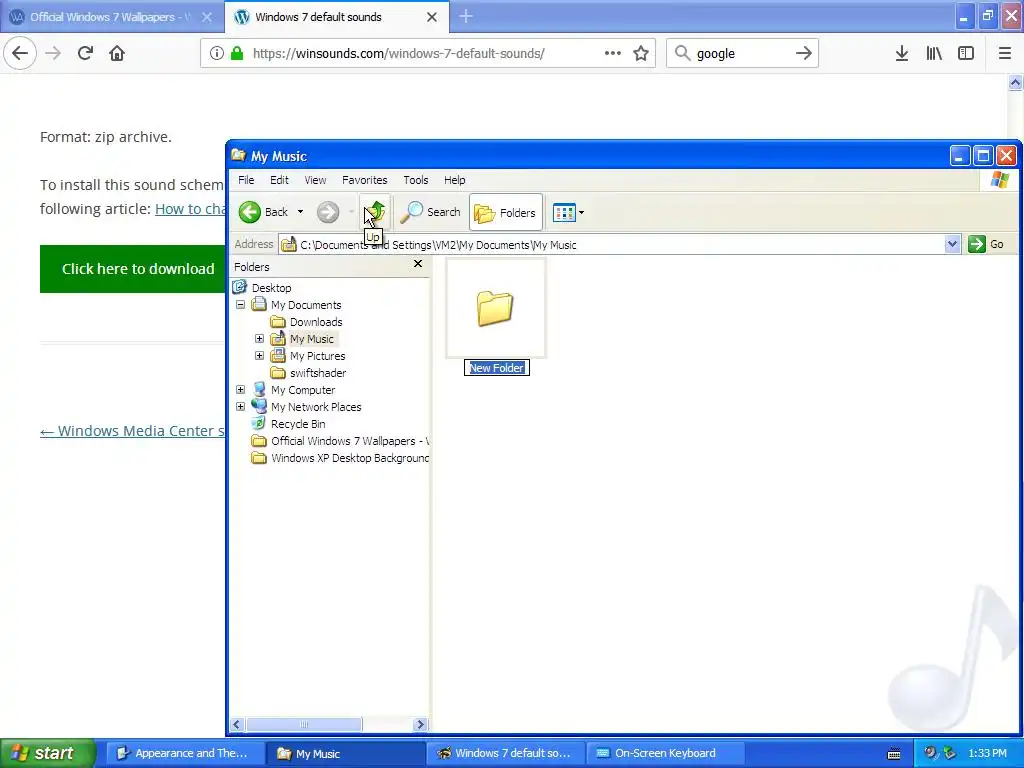
Task: Switch to On-Screen Keyboard taskbar button
Action: (x=666, y=753)
